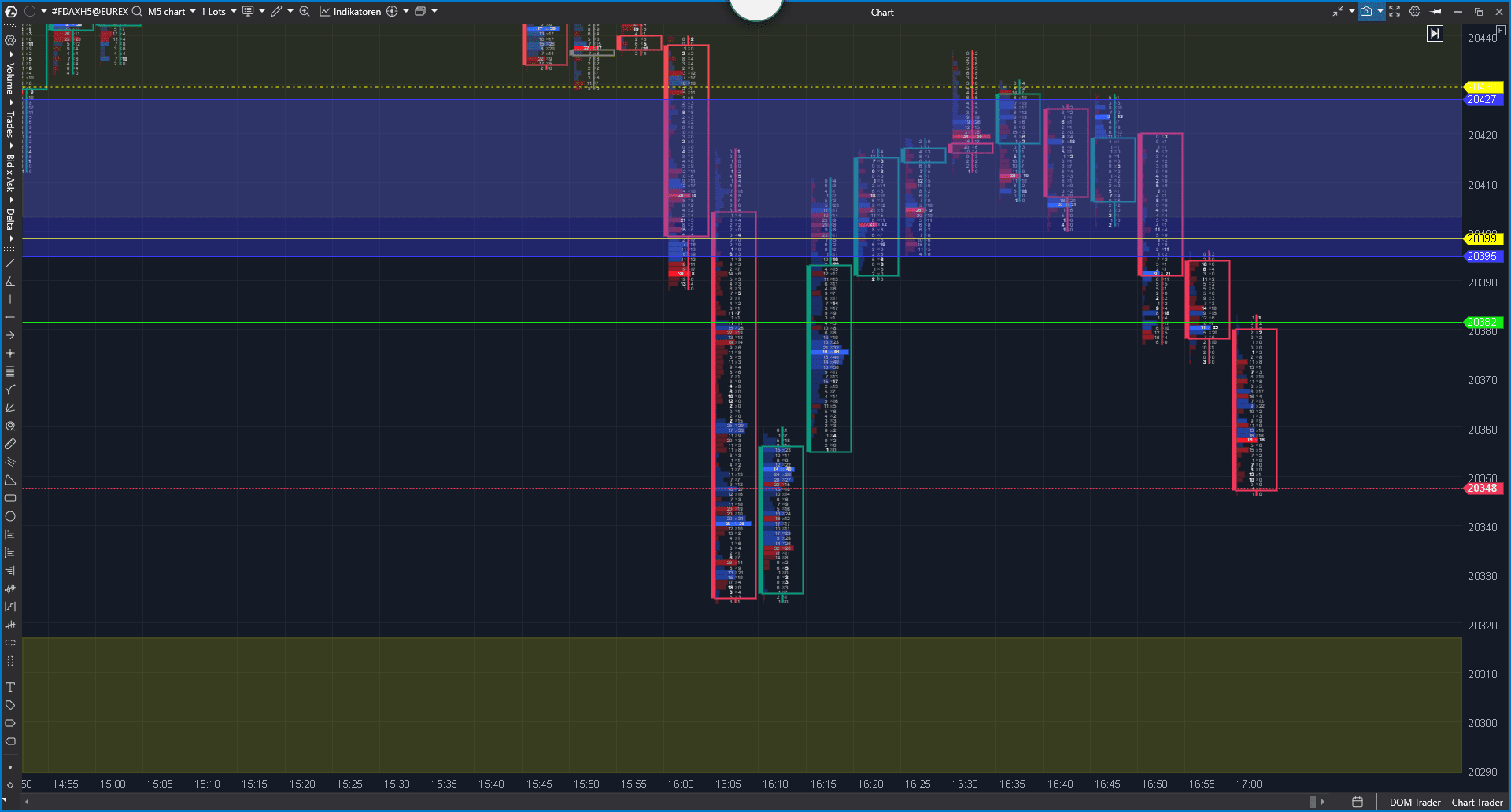Select the ellipse drawing tool
1511x812 pixels.
[x=10, y=516]
